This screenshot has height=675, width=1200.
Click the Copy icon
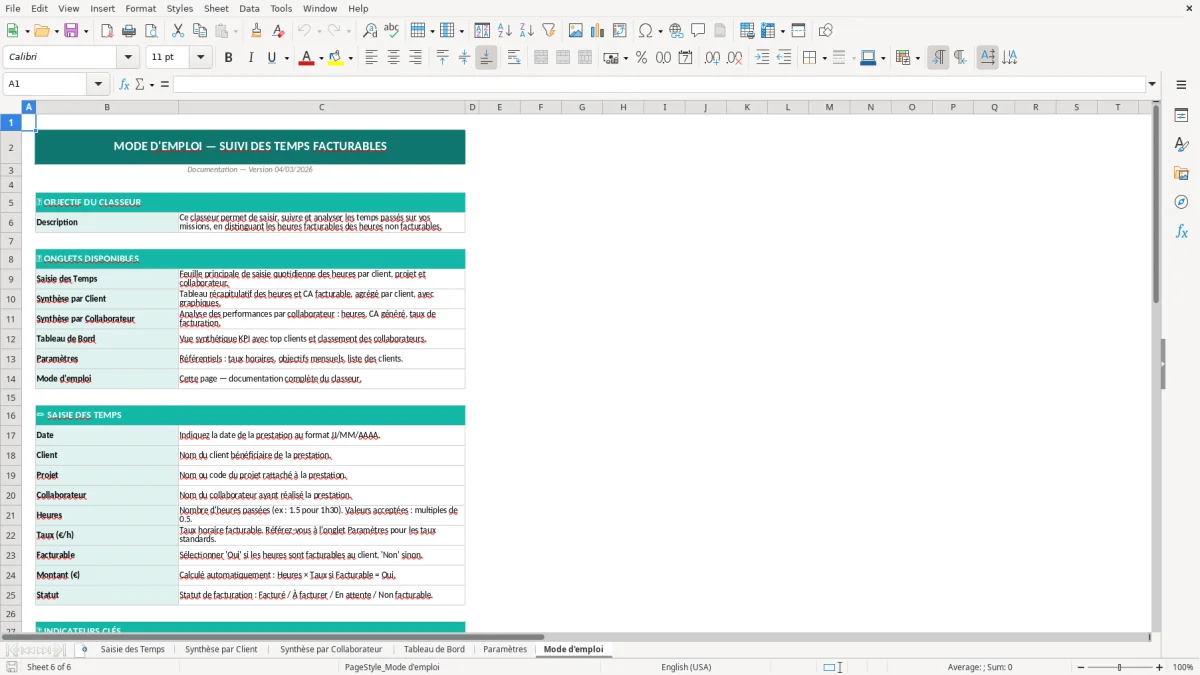(200, 31)
